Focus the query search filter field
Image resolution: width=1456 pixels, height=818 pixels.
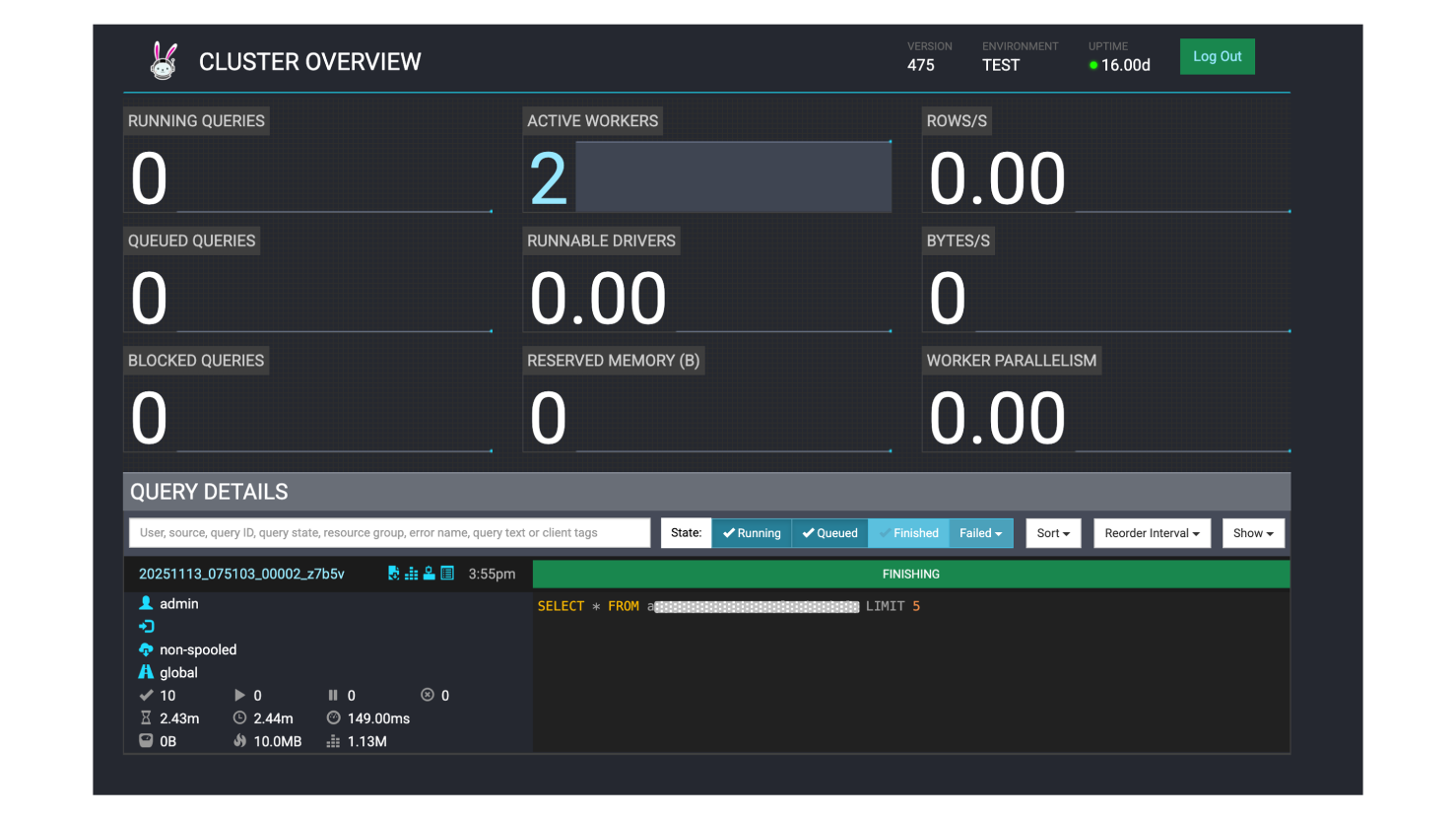coord(389,533)
